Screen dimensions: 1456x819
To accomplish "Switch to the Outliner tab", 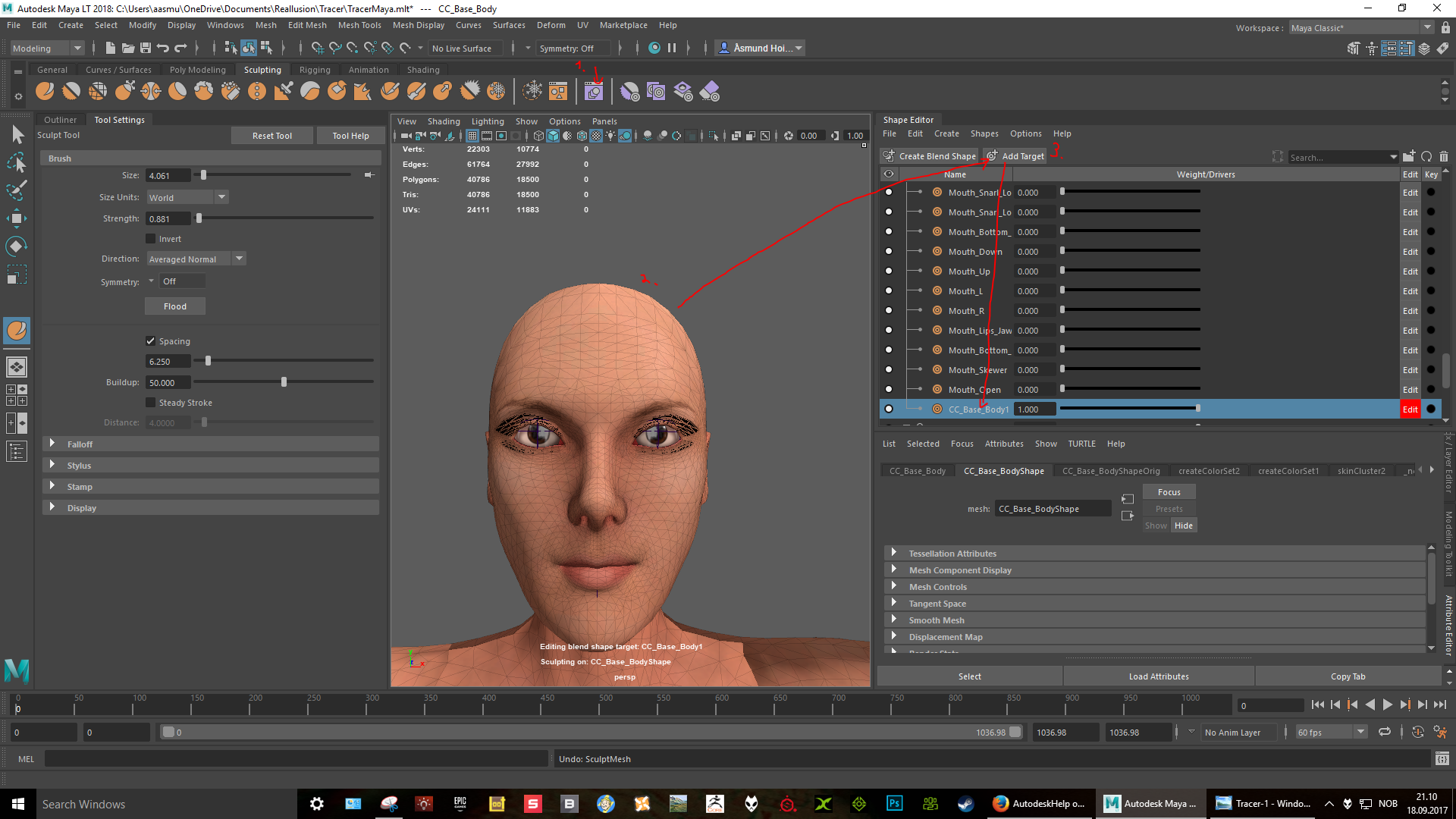I will click(60, 120).
